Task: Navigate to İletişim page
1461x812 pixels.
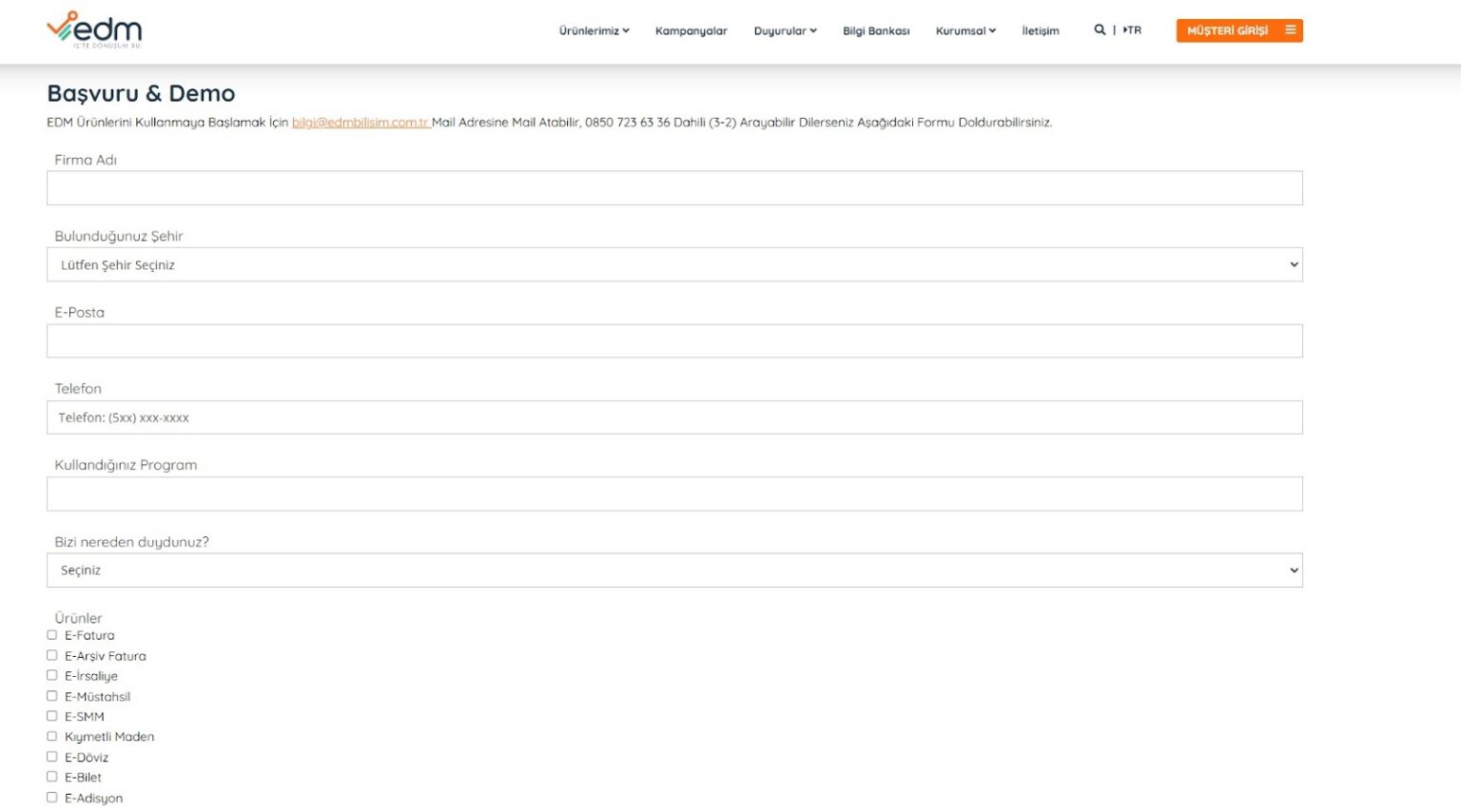Action: click(x=1040, y=31)
